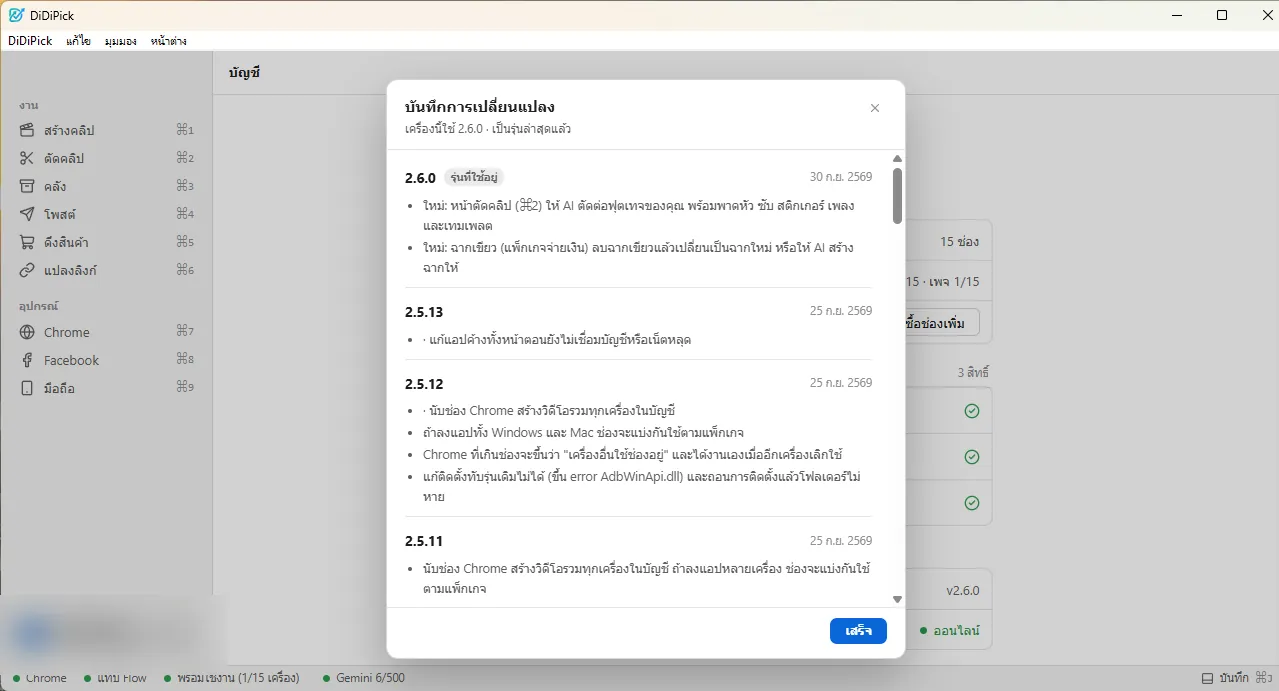The image size is (1279, 691).
Task: Open the shopping cart icon for ดึงสินค้า
Action: click(x=27, y=242)
